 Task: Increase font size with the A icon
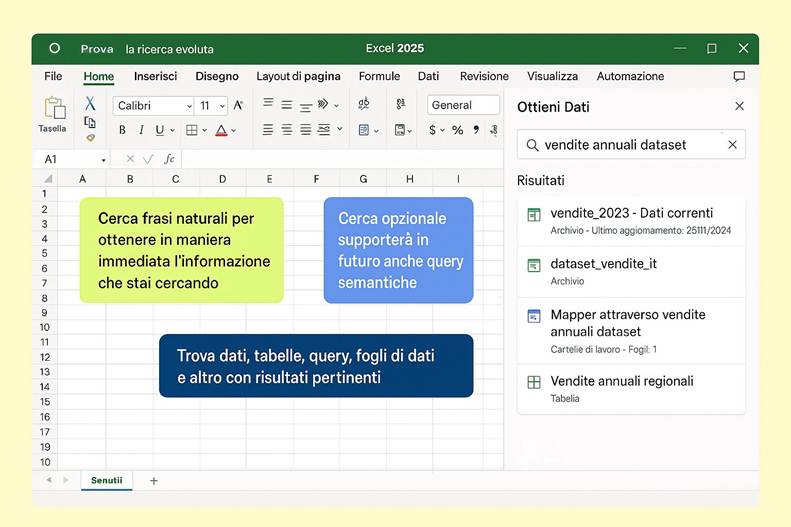(x=238, y=105)
